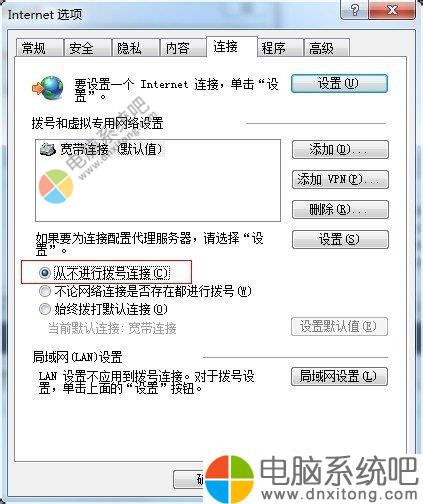
Task: Click the 添加 VPN(P)... button
Action: tap(340, 180)
